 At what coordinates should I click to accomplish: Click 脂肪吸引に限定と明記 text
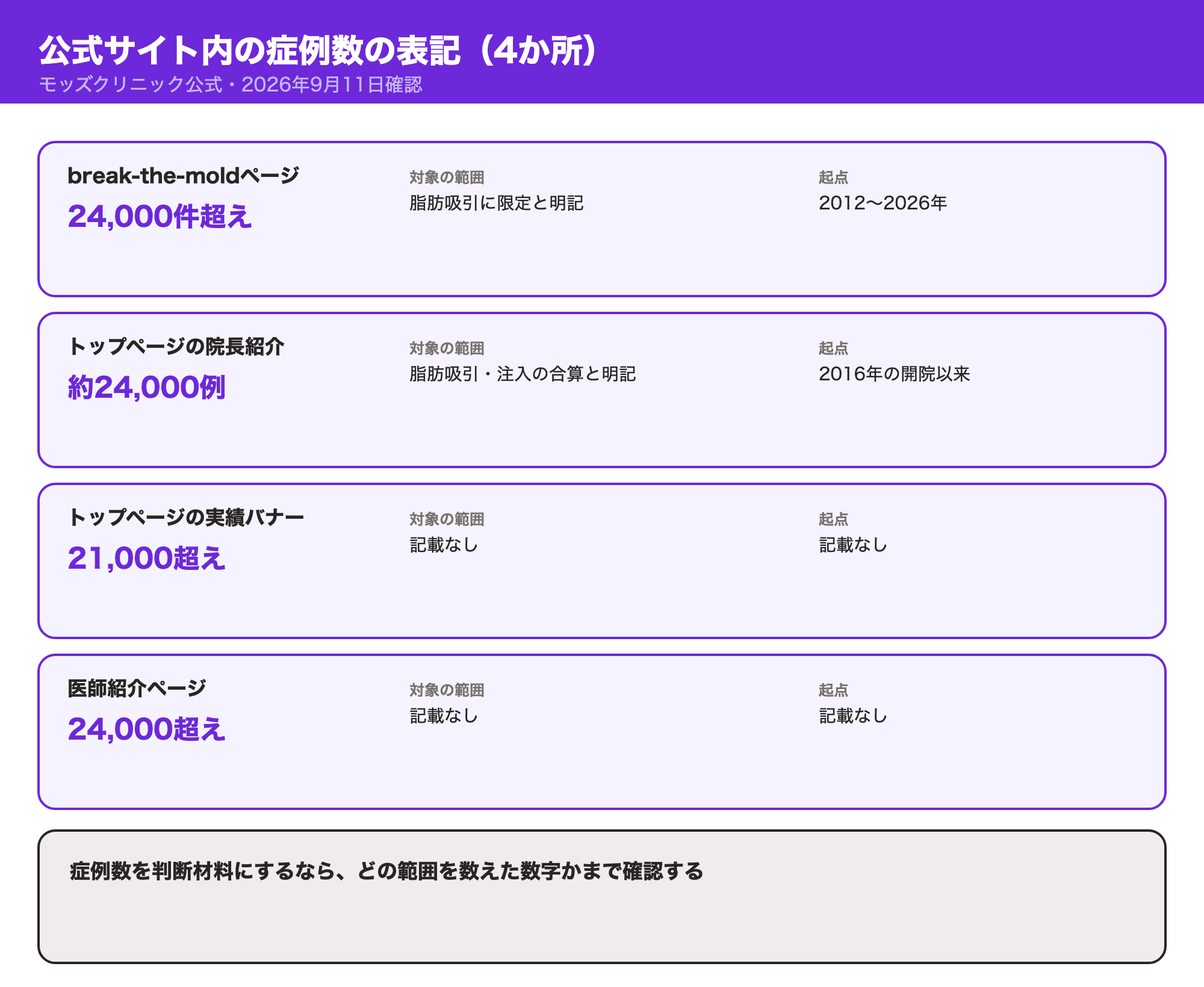click(x=497, y=203)
